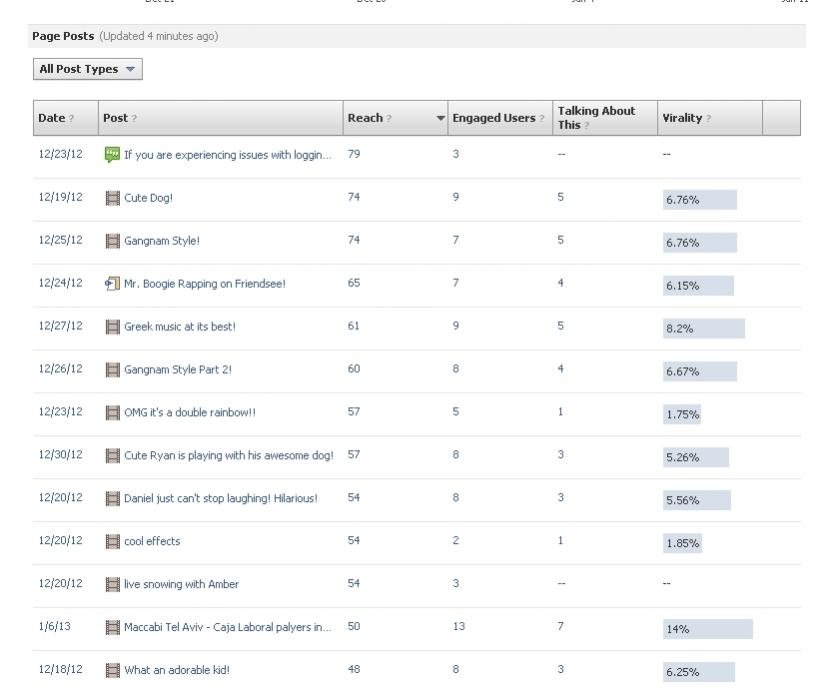This screenshot has height=691, width=823.
Task: Click the date "12/26/12"
Action: (60, 369)
